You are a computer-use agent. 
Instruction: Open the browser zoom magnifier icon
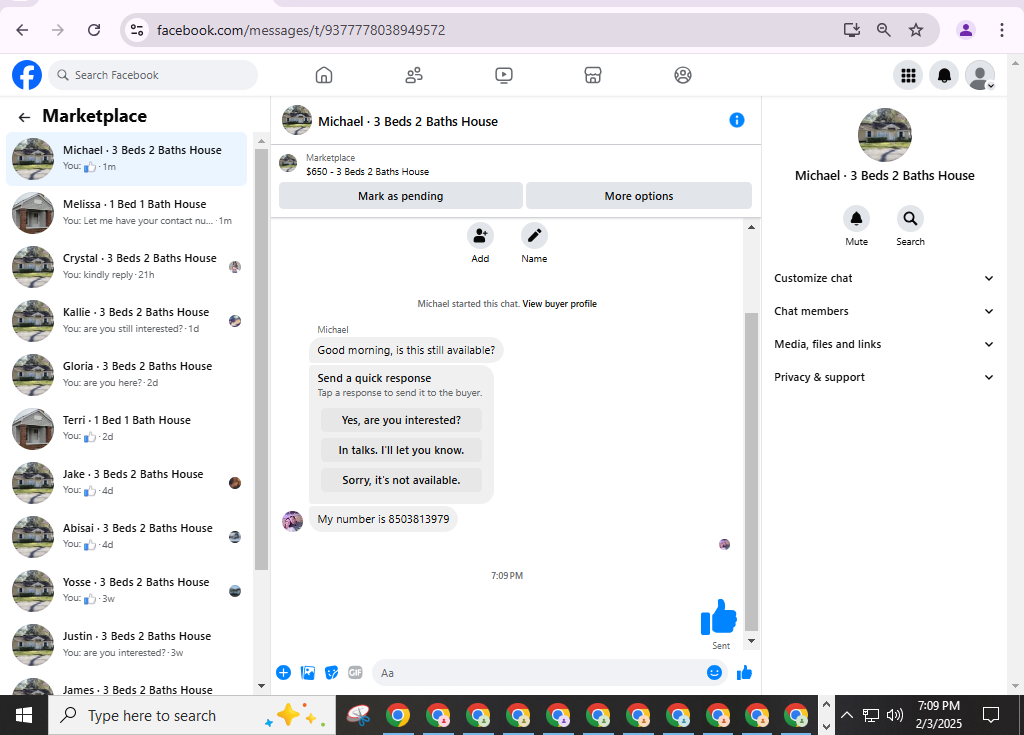point(884,30)
